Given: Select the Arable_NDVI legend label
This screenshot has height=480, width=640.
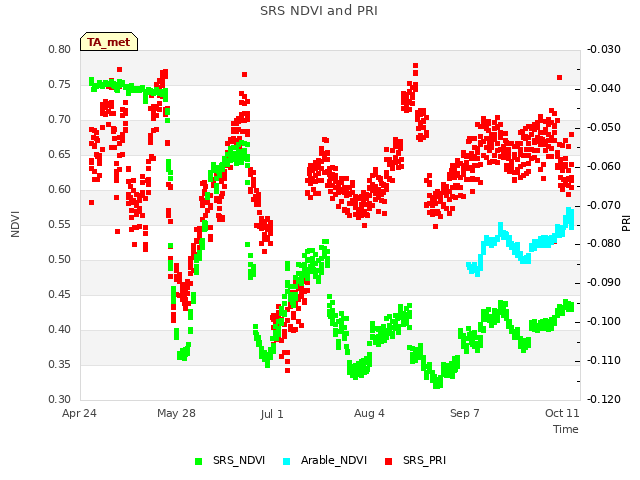Looking at the screenshot, I should (334, 460).
